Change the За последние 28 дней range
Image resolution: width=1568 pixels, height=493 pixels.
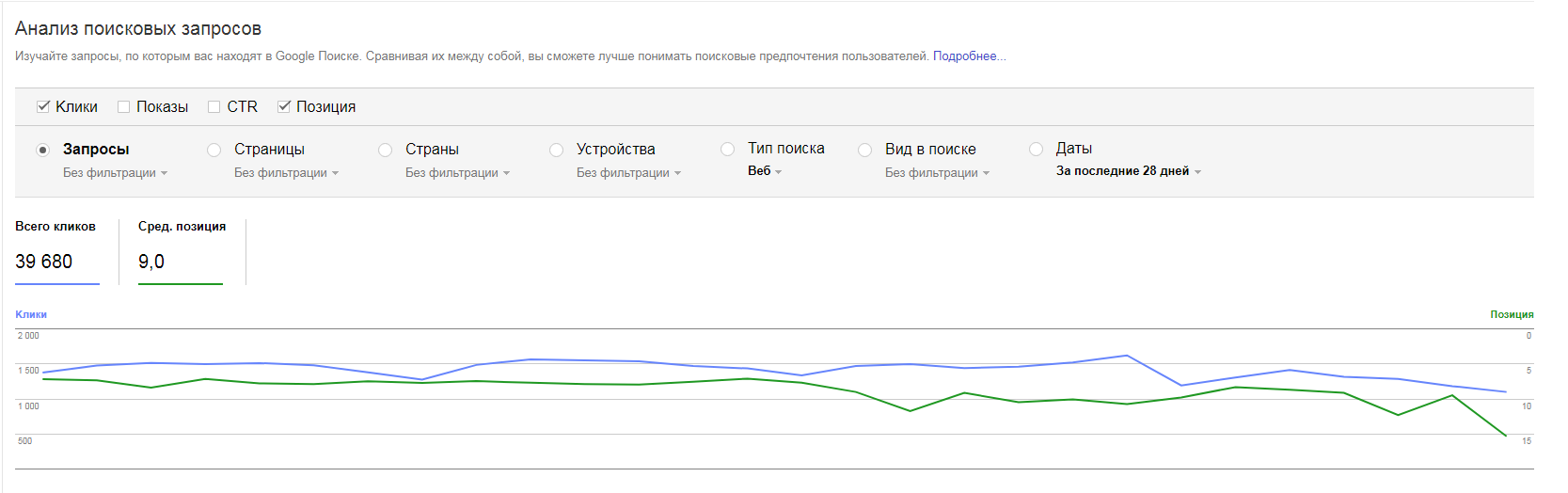pos(1129,171)
